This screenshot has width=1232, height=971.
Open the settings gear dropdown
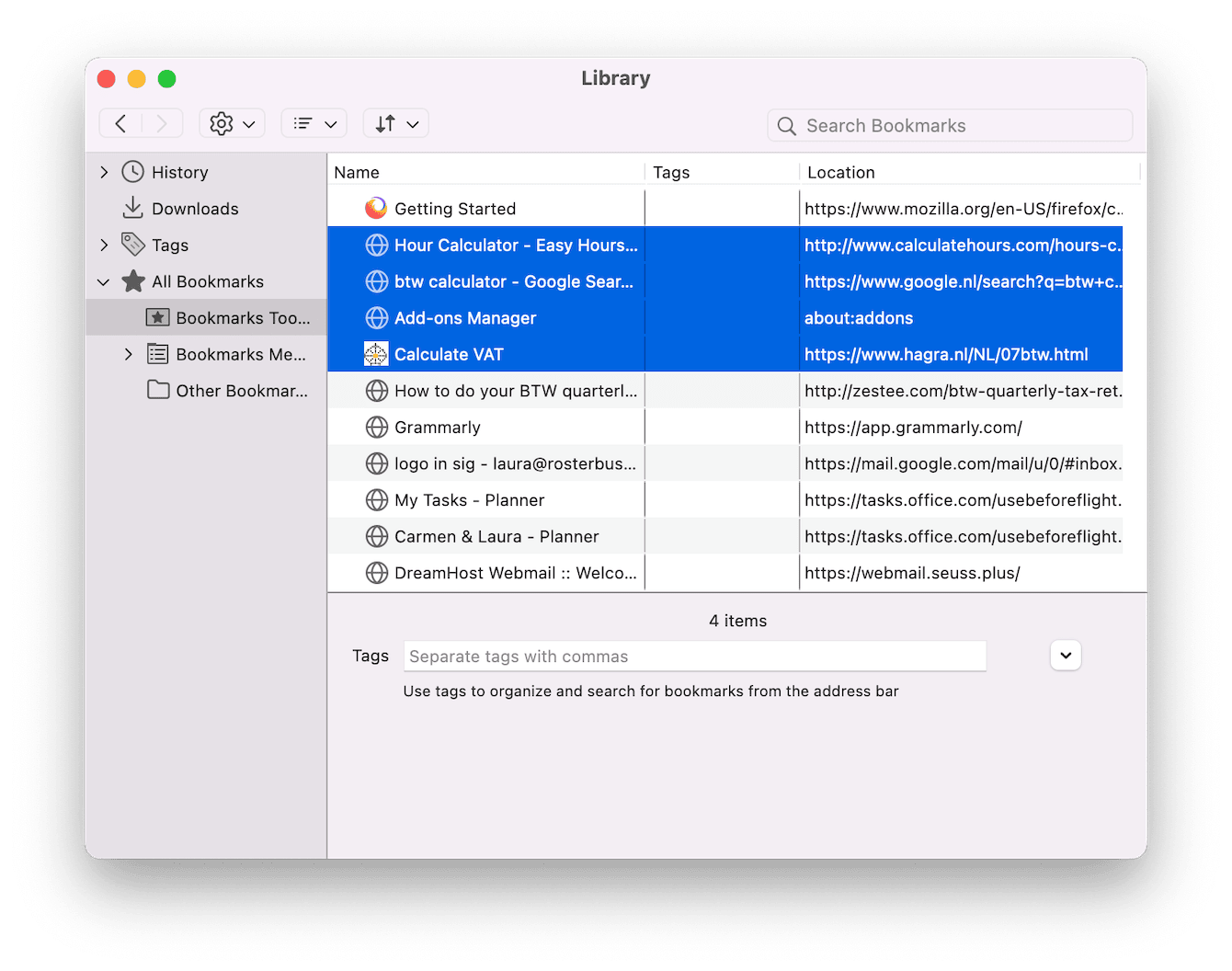(x=232, y=122)
